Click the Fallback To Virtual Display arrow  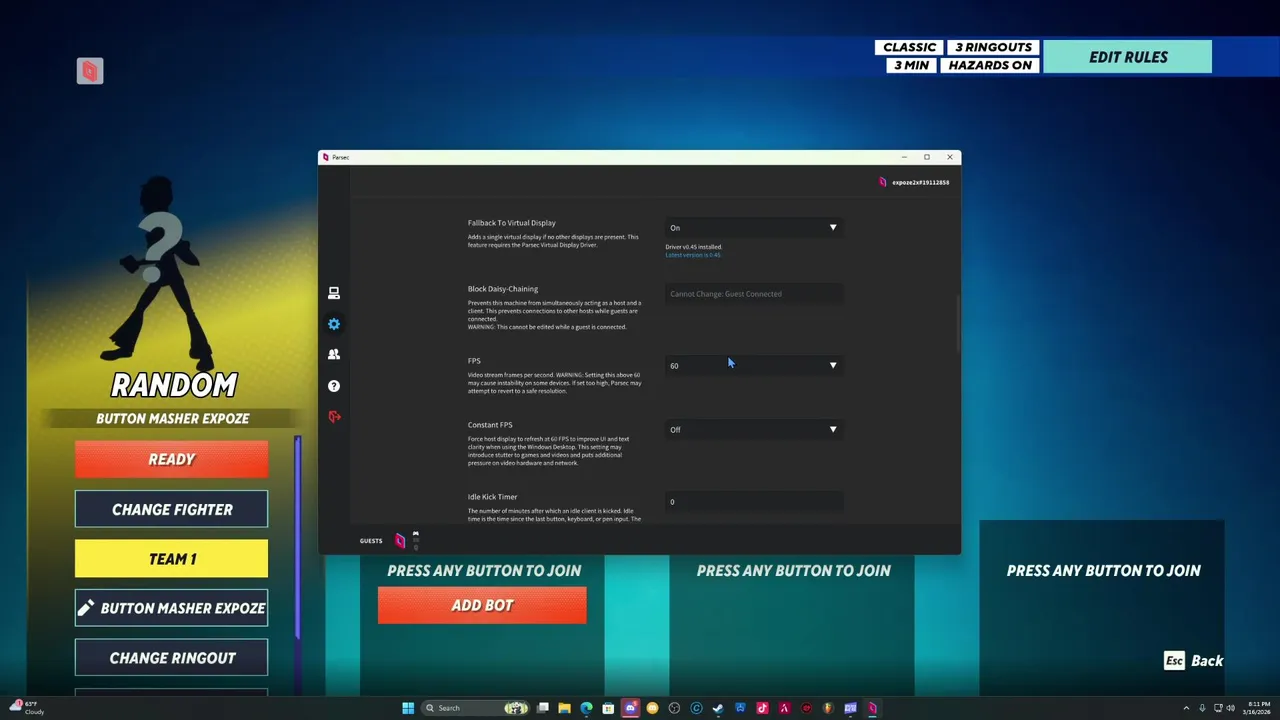(833, 228)
